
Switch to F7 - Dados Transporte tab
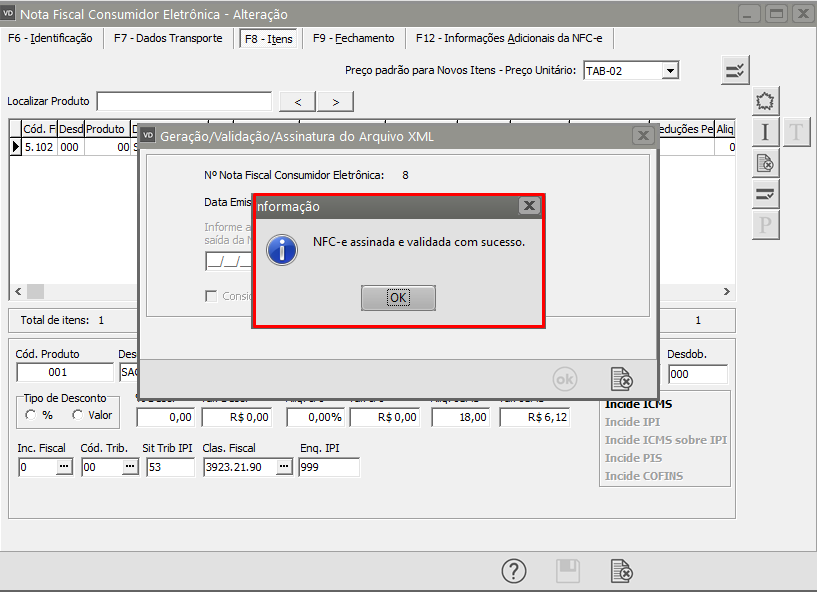[168, 39]
